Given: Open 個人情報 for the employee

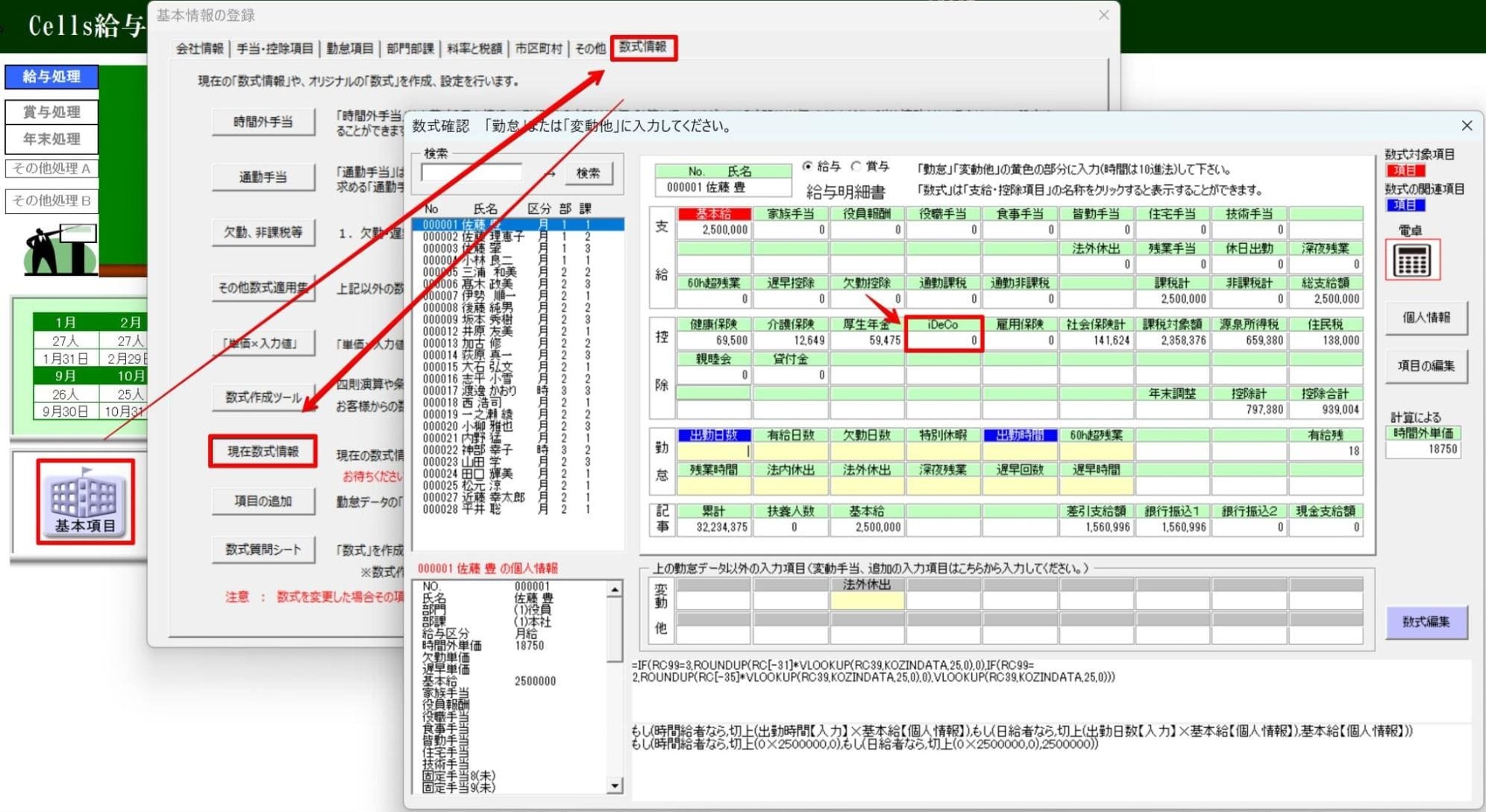Looking at the screenshot, I should [x=1426, y=318].
